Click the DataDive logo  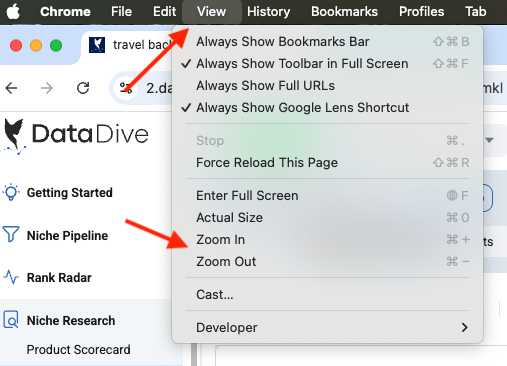76,136
